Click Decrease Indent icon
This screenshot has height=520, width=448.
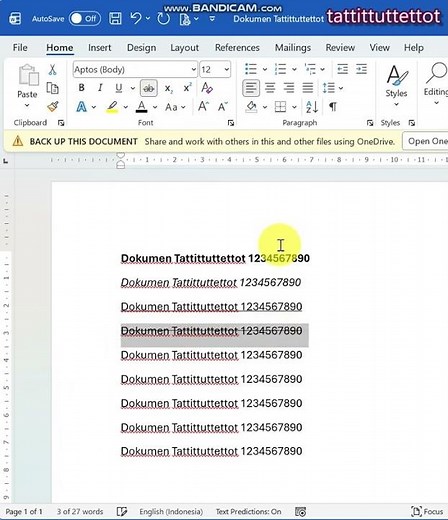[342, 69]
